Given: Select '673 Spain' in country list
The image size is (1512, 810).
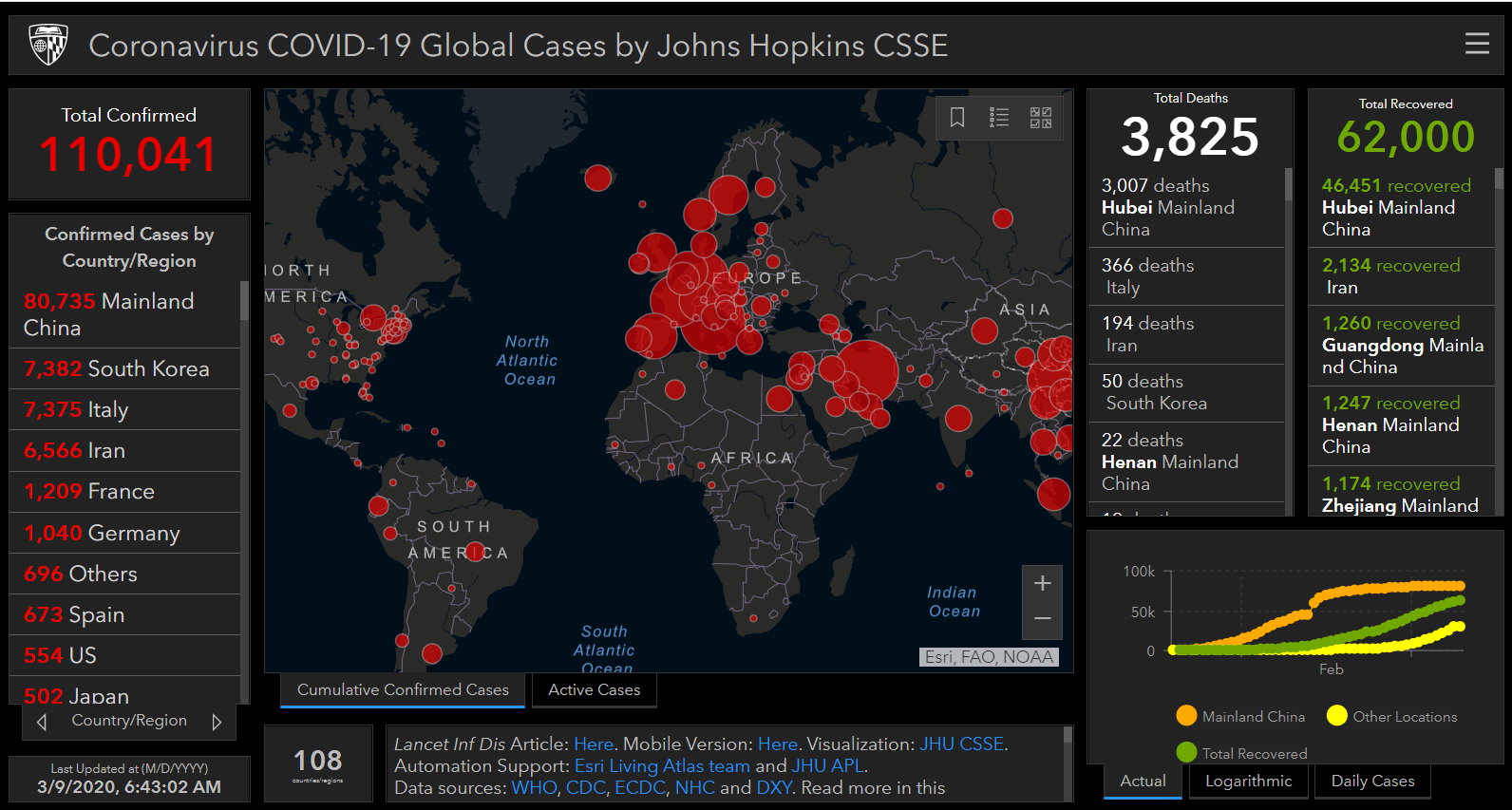Looking at the screenshot, I should point(124,614).
